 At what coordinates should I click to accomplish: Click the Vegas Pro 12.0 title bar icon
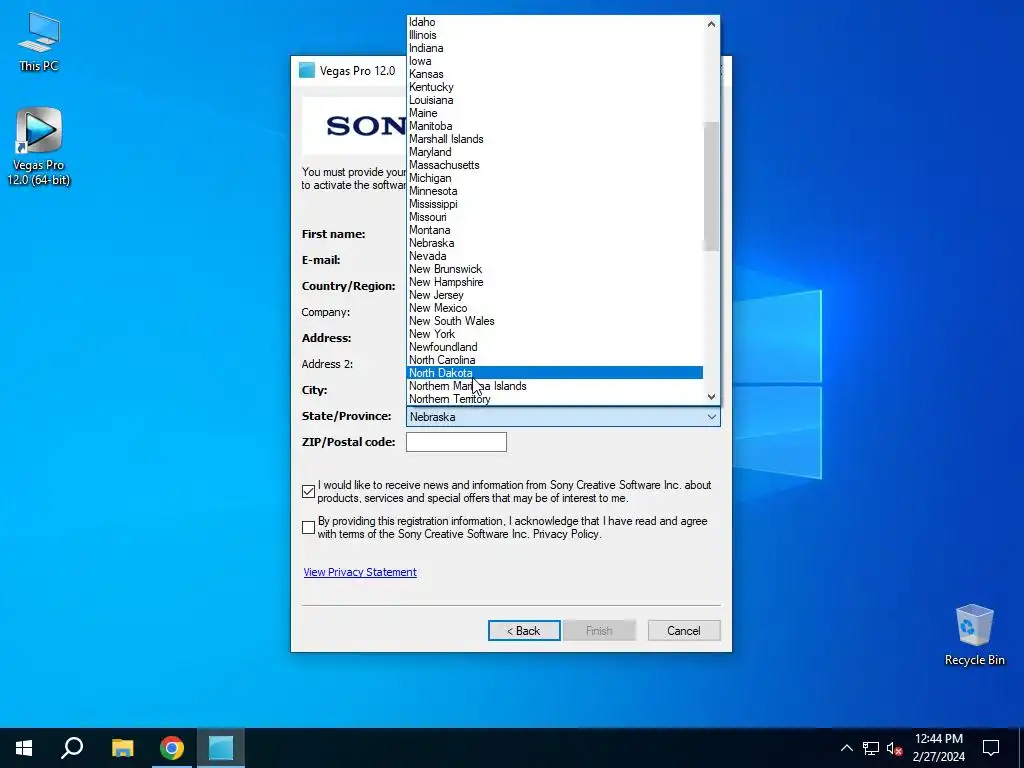coord(307,71)
